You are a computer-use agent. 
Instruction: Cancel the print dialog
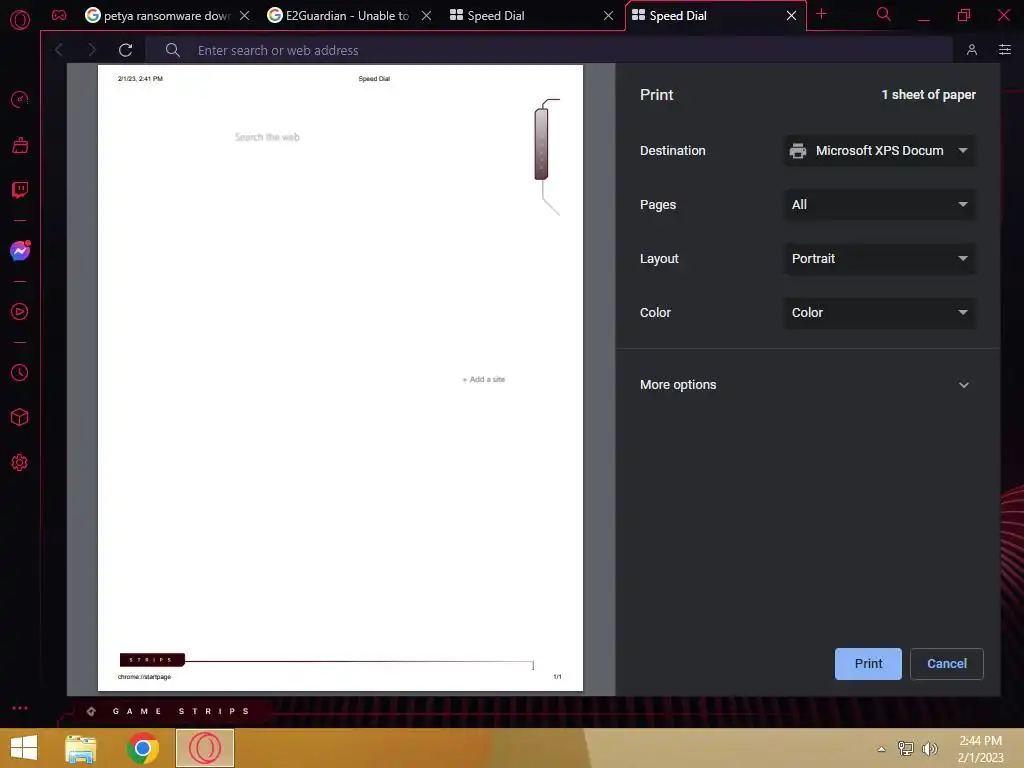(x=946, y=664)
